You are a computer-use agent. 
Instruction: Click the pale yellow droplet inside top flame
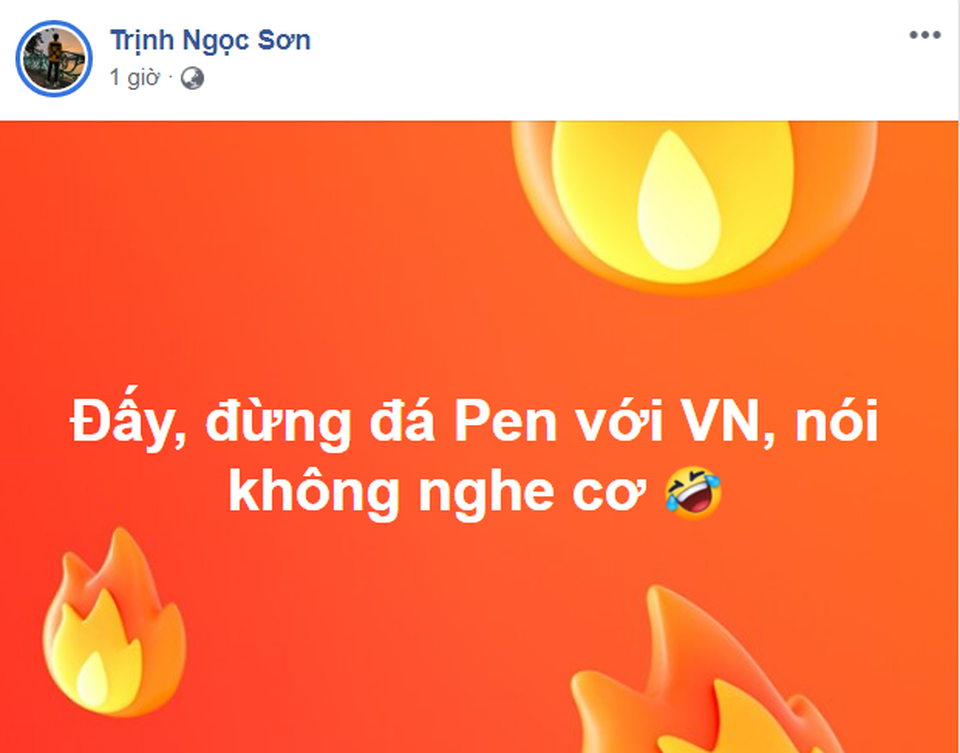pyautogui.click(x=679, y=201)
